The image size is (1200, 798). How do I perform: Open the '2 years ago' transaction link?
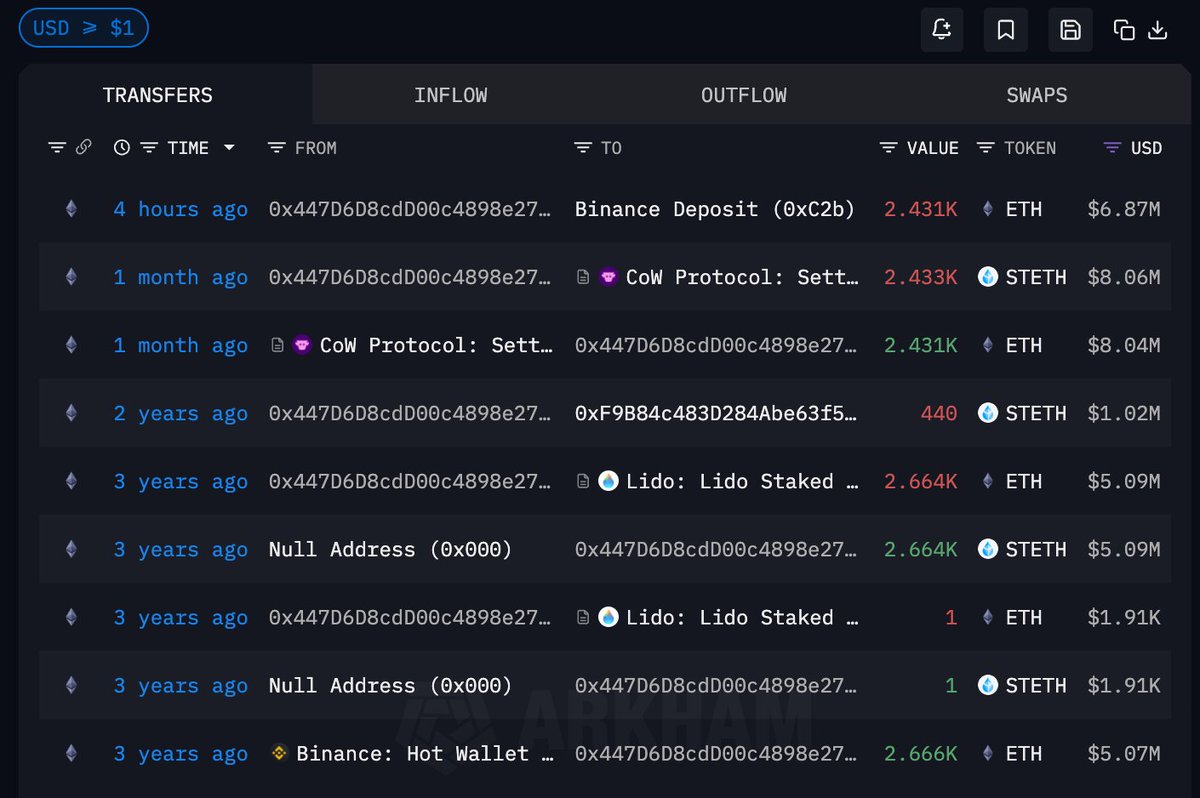(180, 414)
